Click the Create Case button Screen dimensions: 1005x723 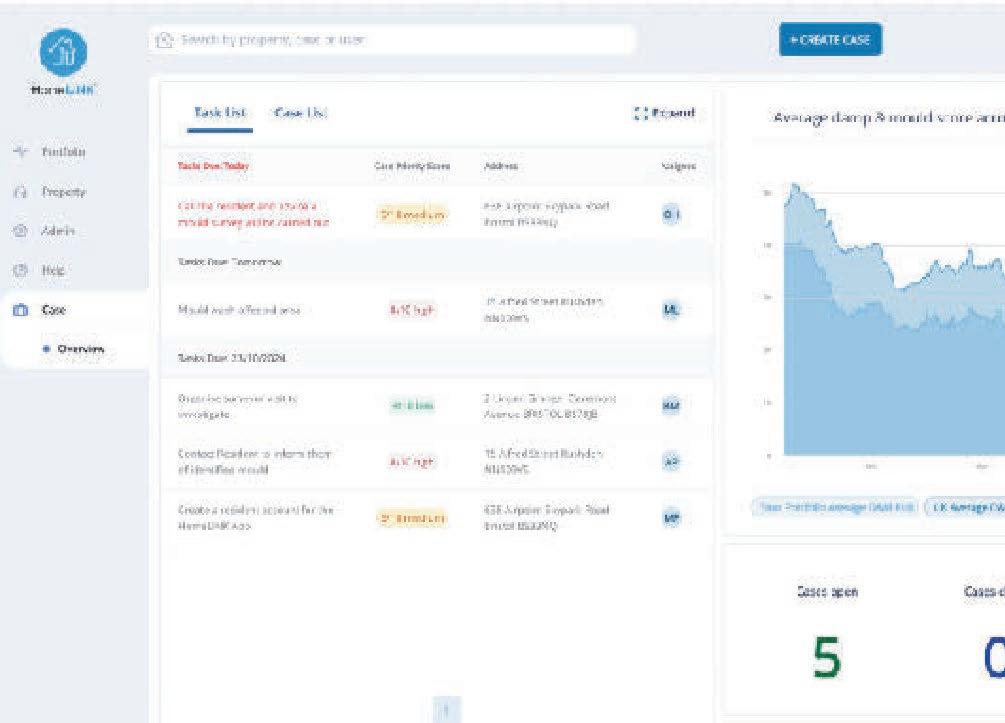coord(830,40)
